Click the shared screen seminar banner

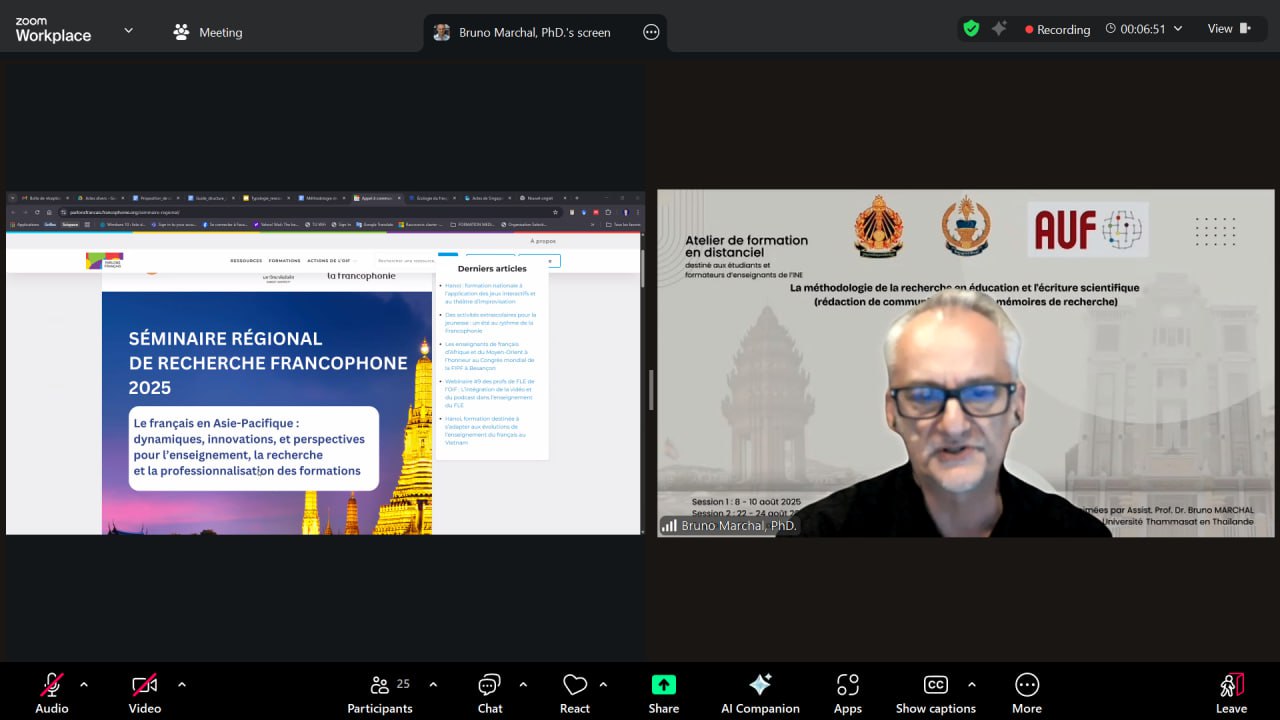pos(267,412)
